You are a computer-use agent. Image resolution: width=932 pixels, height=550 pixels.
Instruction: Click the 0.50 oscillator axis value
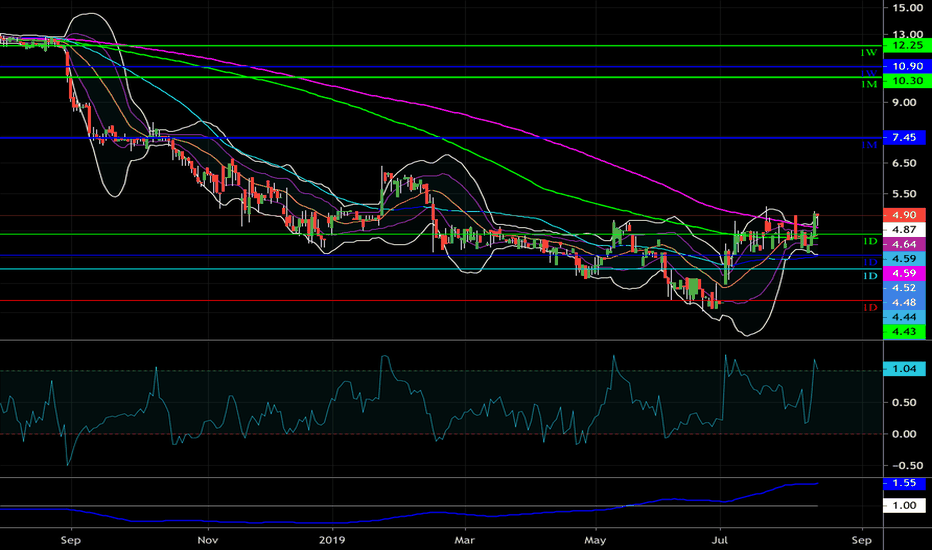coord(904,403)
